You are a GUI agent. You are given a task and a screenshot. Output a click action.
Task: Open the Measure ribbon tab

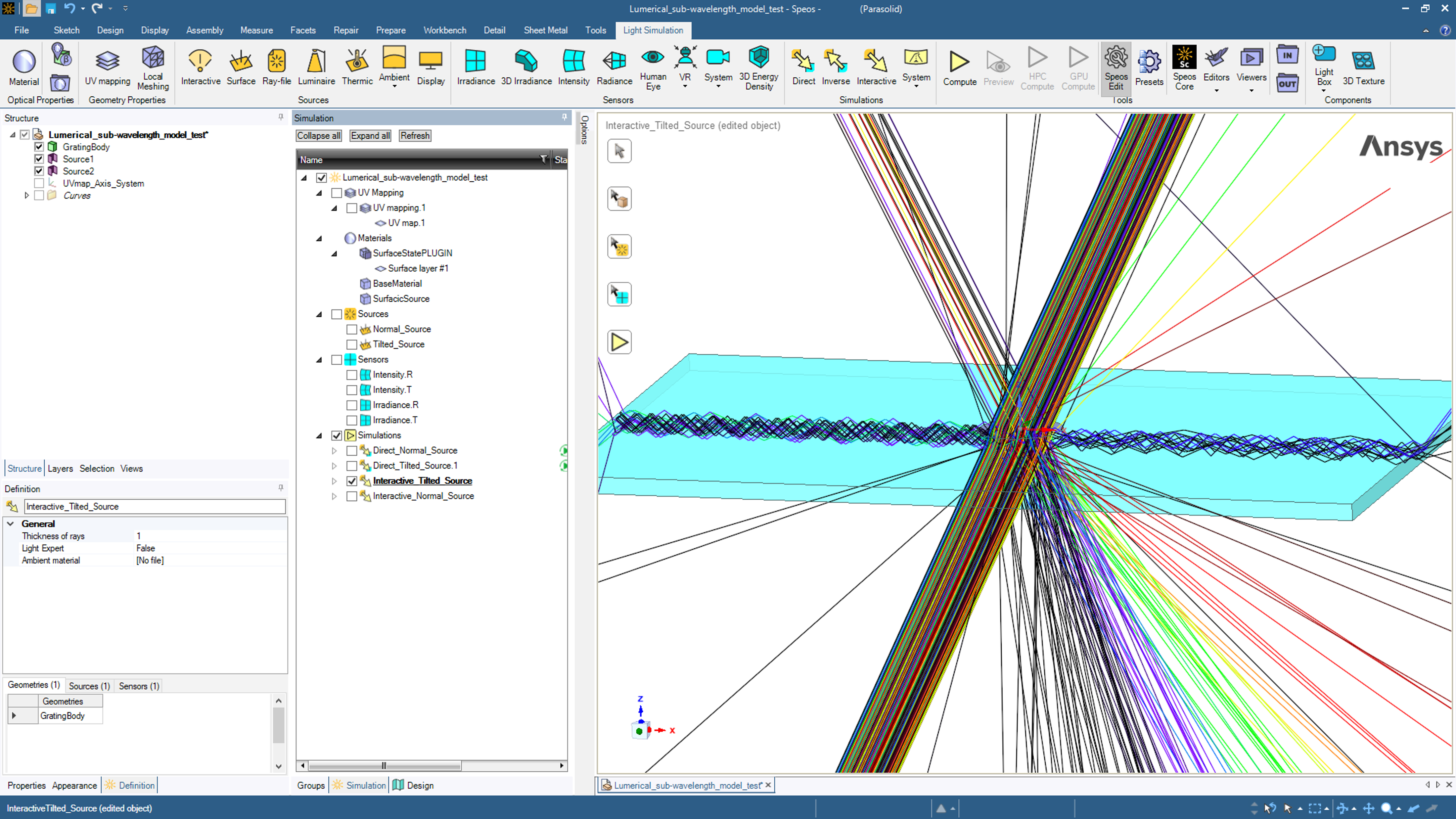pos(256,30)
